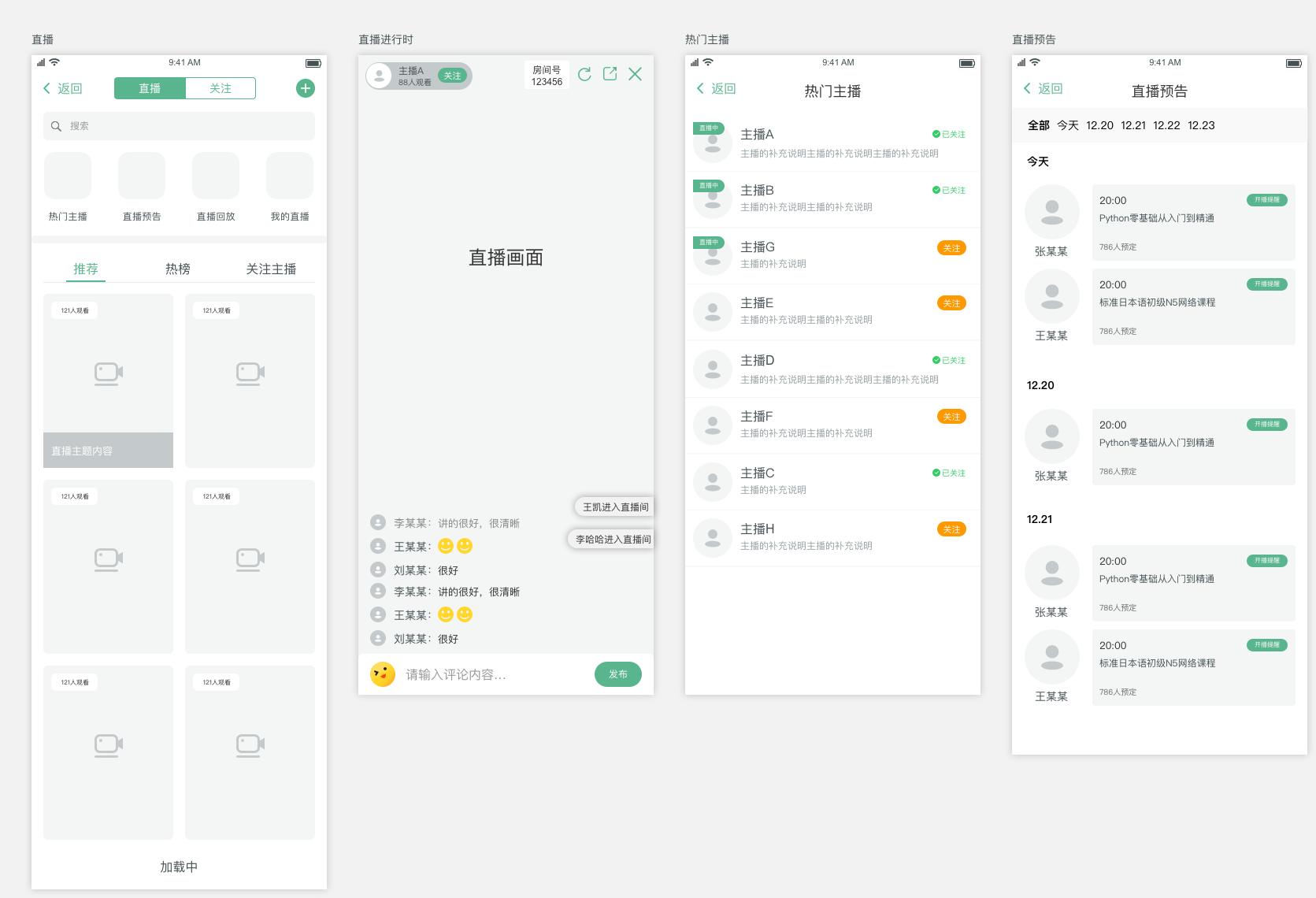Select the 直播 segmented tab
The height and width of the screenshot is (898, 1316).
150,88
